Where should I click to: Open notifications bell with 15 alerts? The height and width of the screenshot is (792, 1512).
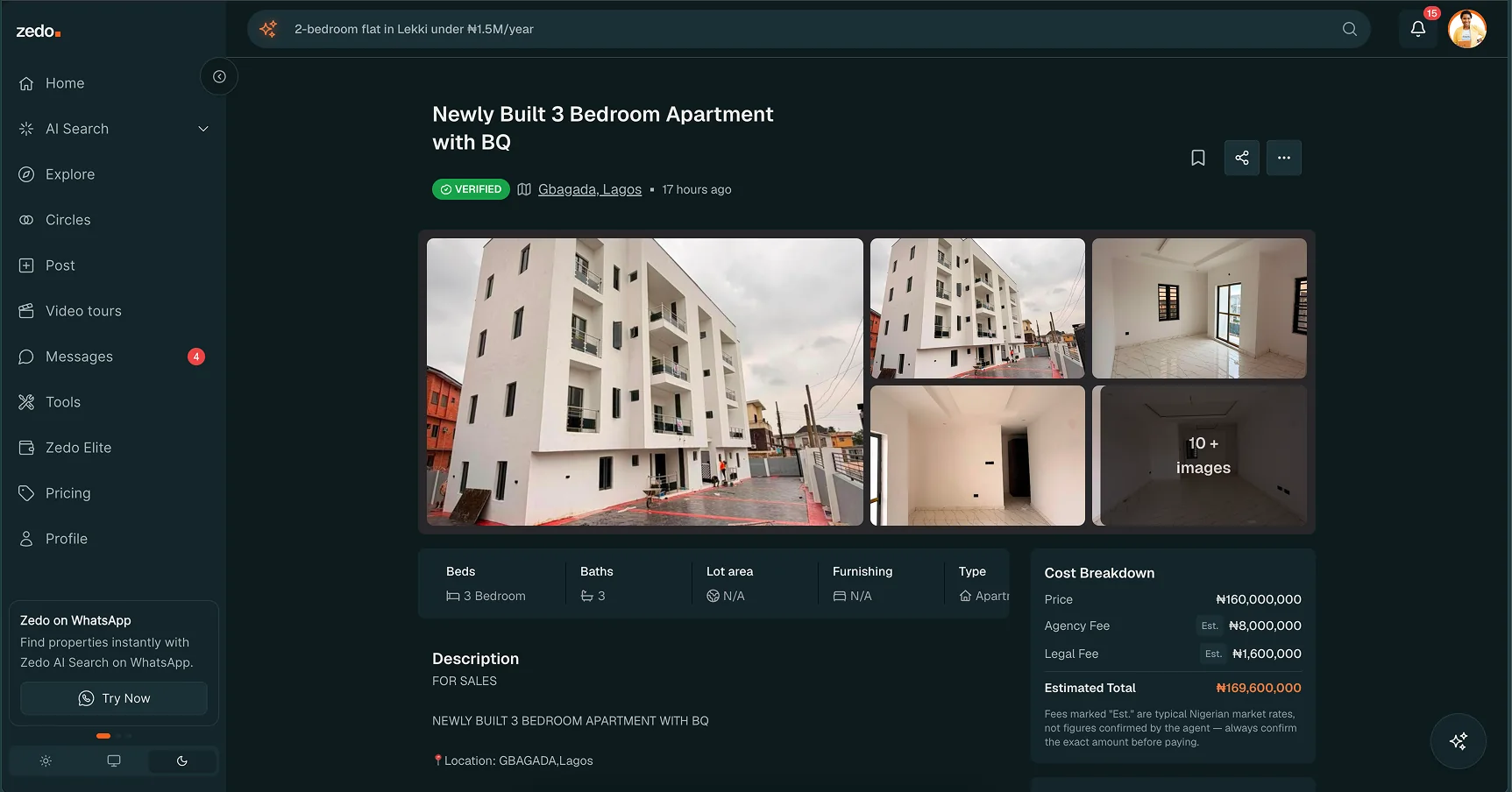(1417, 29)
